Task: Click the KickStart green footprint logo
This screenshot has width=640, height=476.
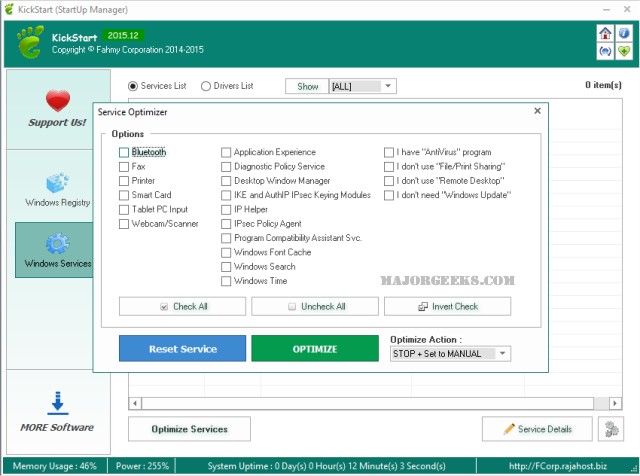Action: tap(30, 42)
